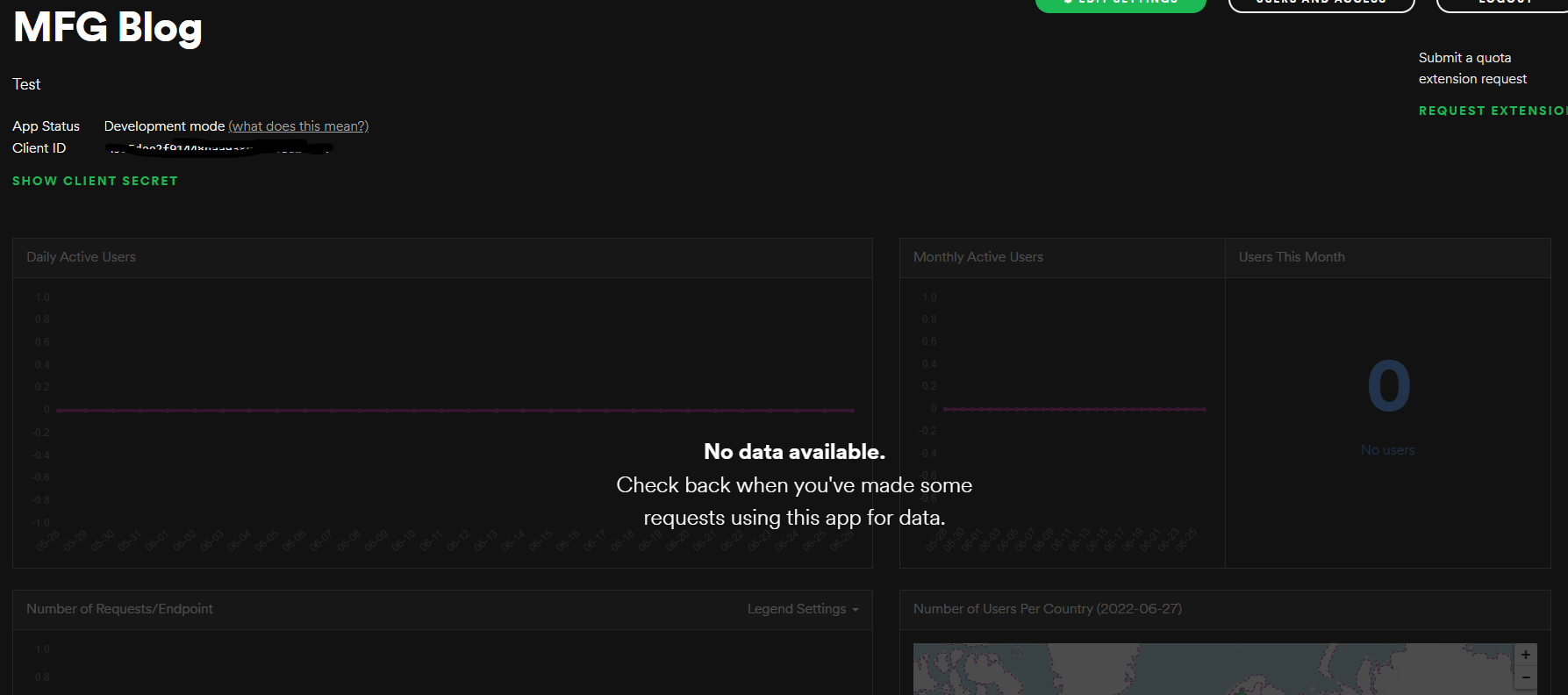
Task: Click 'Submit a quota extension request' text
Action: (x=1472, y=68)
